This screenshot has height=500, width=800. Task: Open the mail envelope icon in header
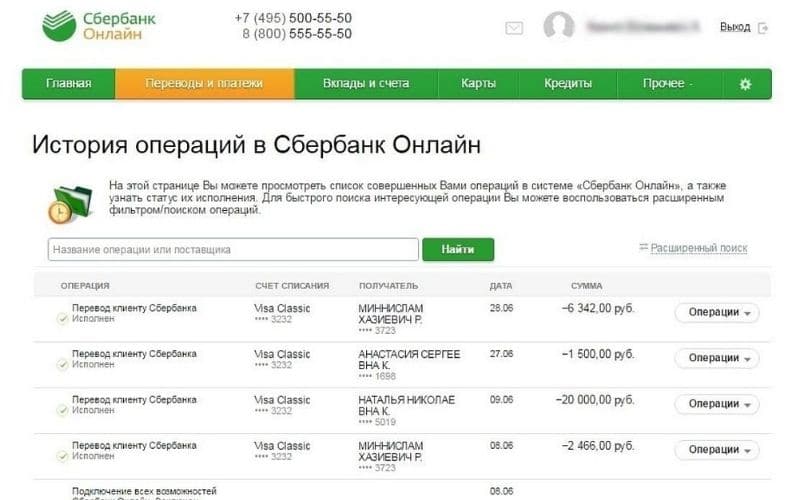click(x=514, y=28)
